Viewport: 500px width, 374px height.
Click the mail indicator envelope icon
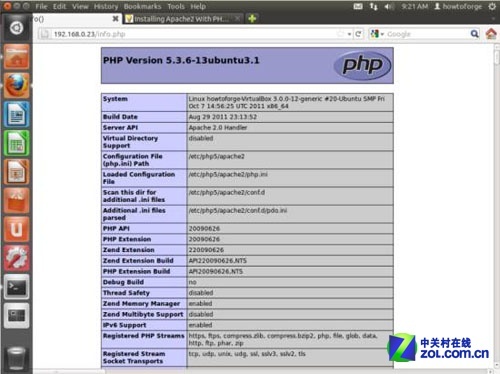[358, 6]
